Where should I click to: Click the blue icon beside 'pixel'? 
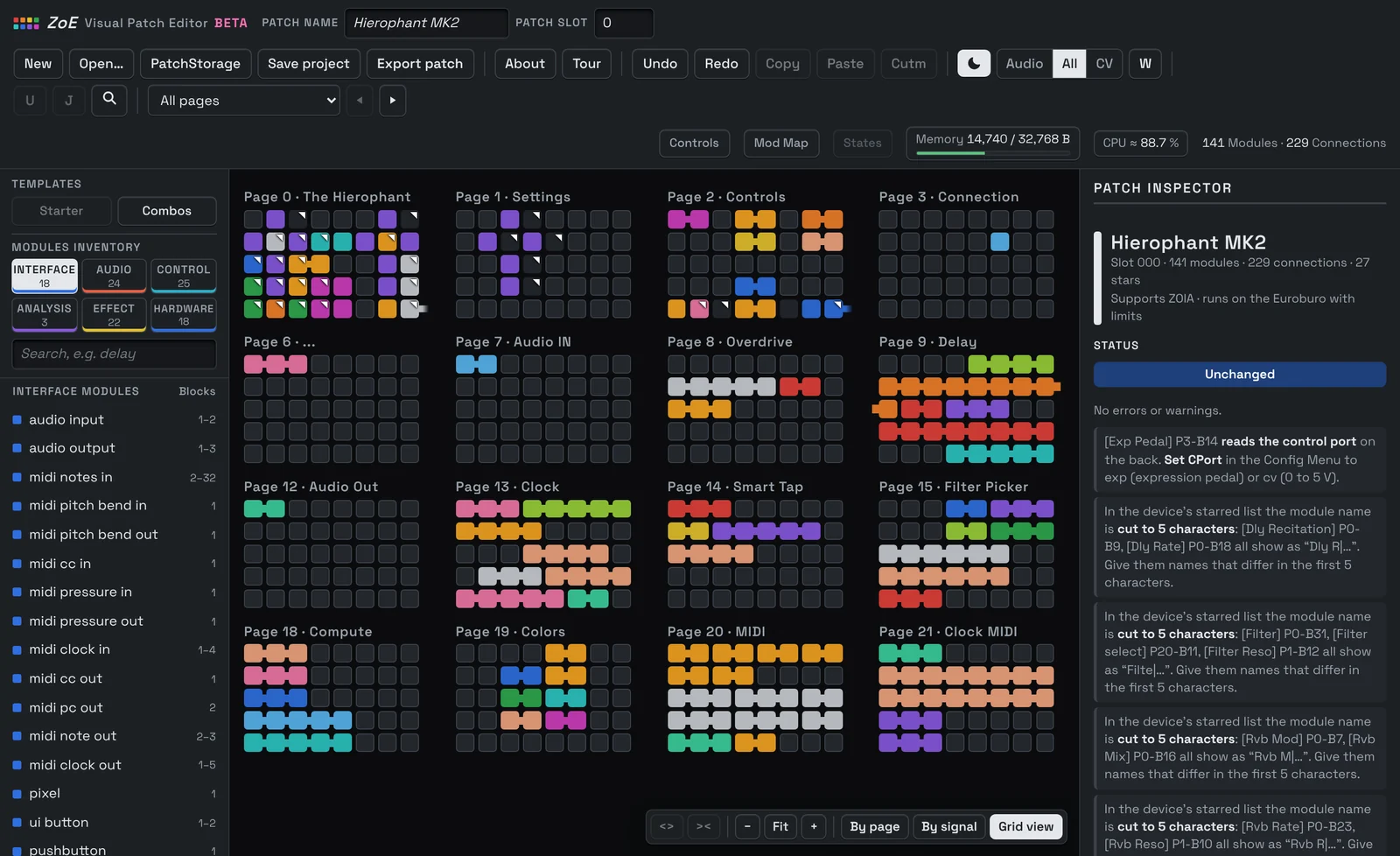click(17, 794)
